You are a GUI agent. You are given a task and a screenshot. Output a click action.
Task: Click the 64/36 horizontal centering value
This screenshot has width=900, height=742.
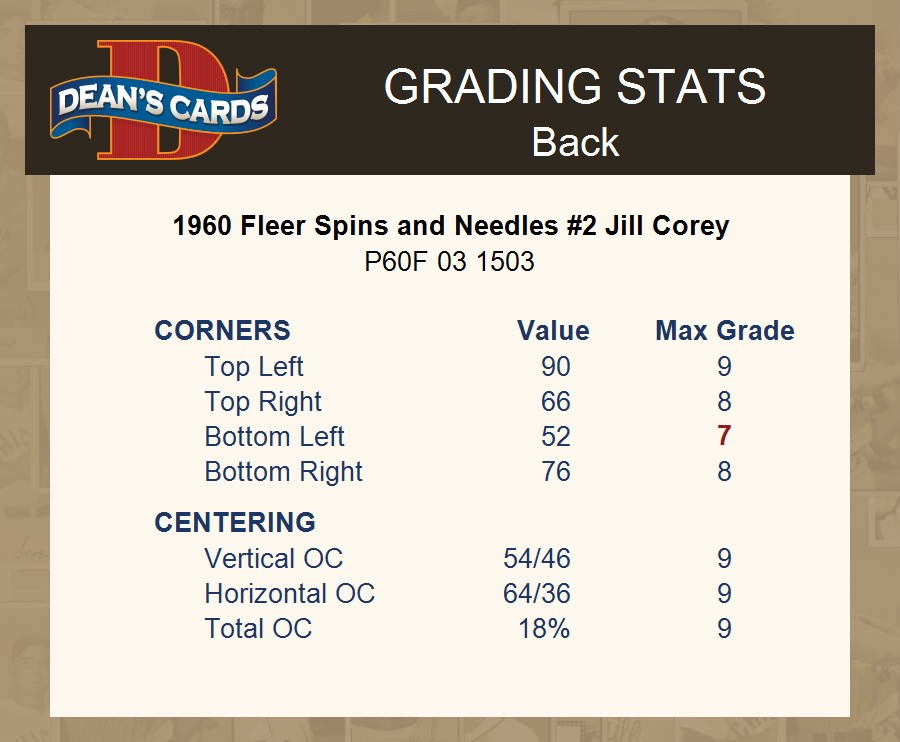click(x=537, y=594)
